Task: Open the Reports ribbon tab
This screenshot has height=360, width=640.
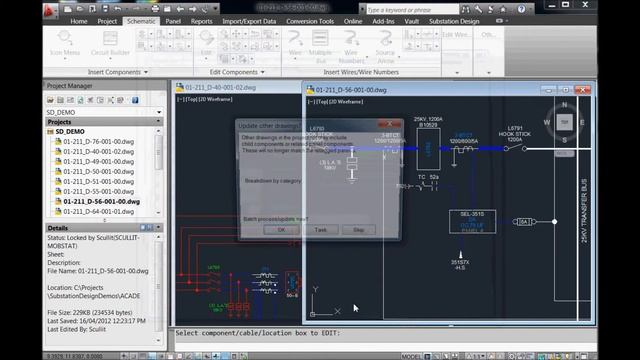Action: (x=202, y=21)
